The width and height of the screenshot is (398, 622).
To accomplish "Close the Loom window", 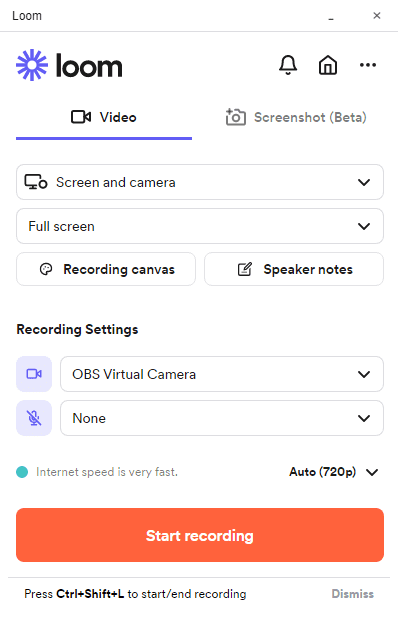I will click(x=377, y=15).
